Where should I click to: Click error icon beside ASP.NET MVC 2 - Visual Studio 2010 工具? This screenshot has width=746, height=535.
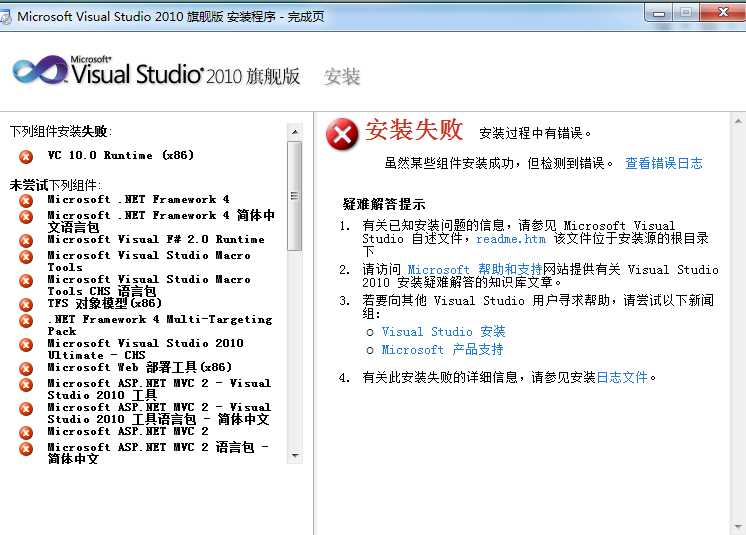[x=26, y=385]
